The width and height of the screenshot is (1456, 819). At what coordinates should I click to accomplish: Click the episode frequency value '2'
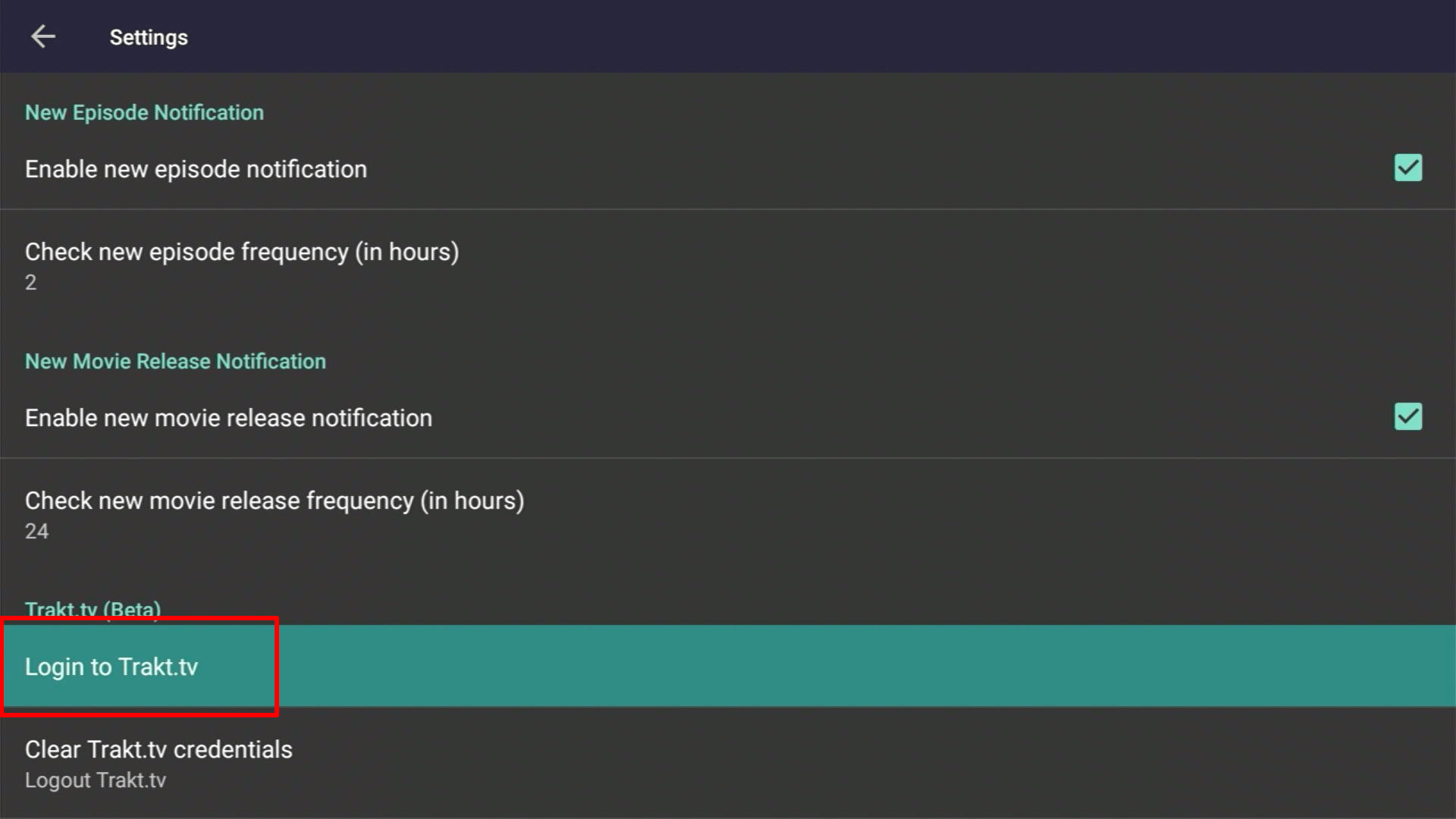[x=30, y=283]
